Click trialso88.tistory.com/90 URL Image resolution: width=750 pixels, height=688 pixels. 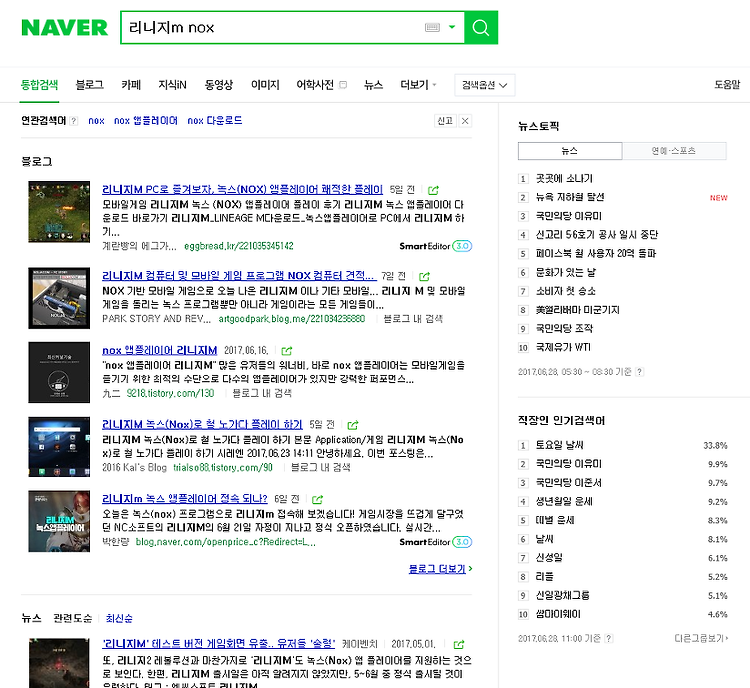pyautogui.click(x=223, y=467)
